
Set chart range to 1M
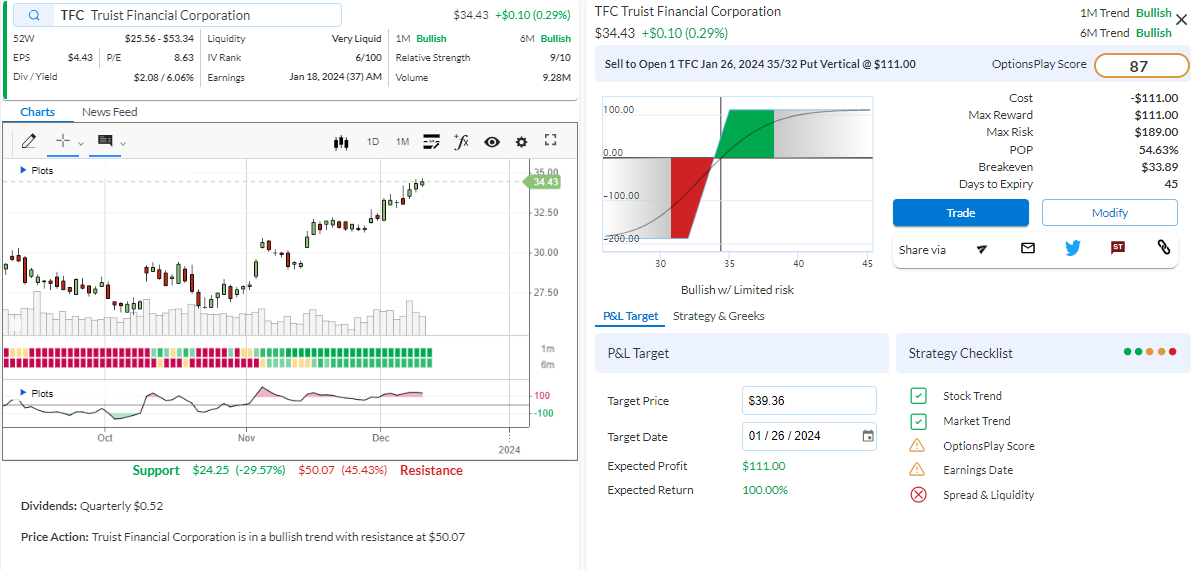402,142
